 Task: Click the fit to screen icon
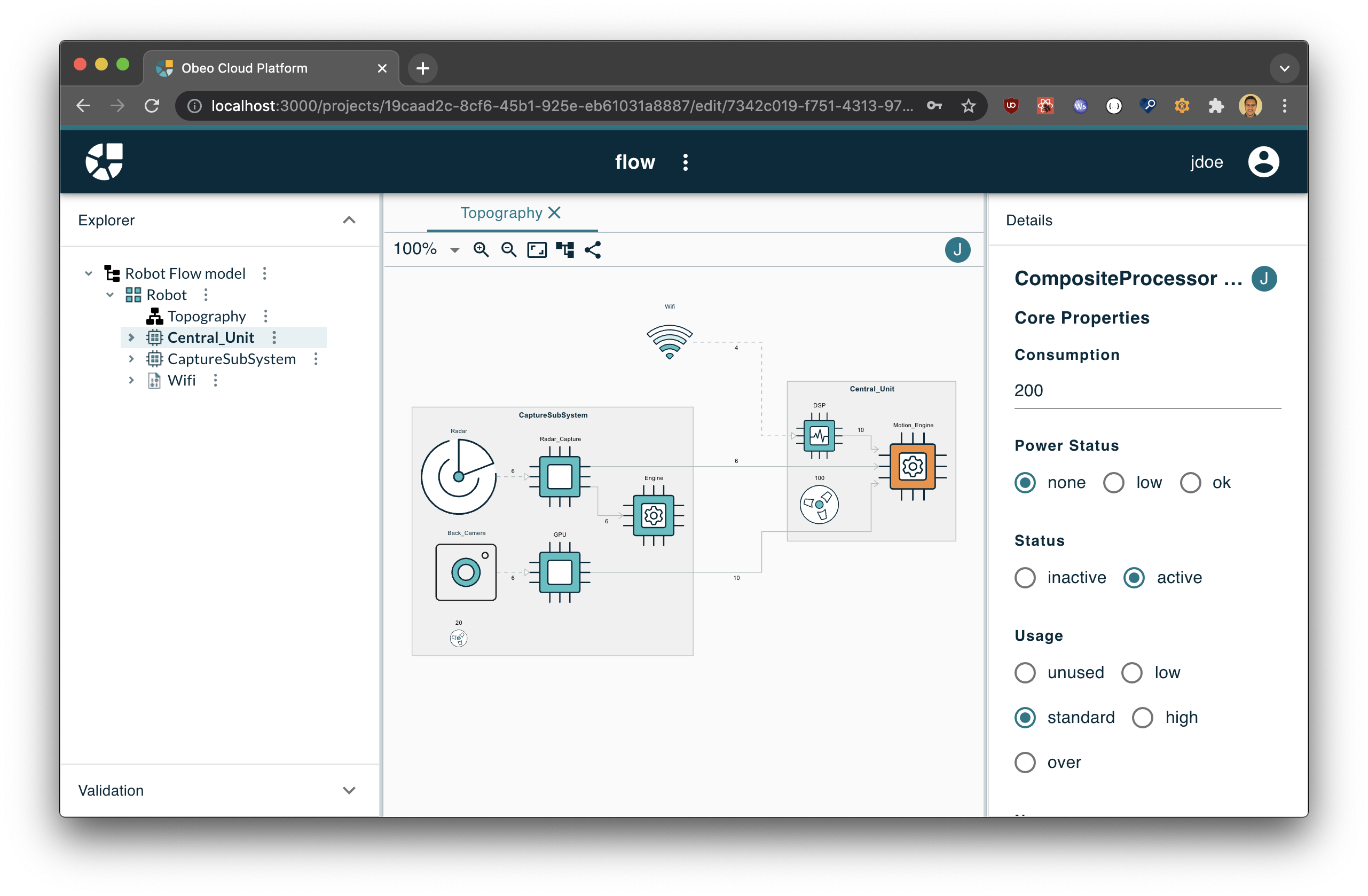[536, 249]
